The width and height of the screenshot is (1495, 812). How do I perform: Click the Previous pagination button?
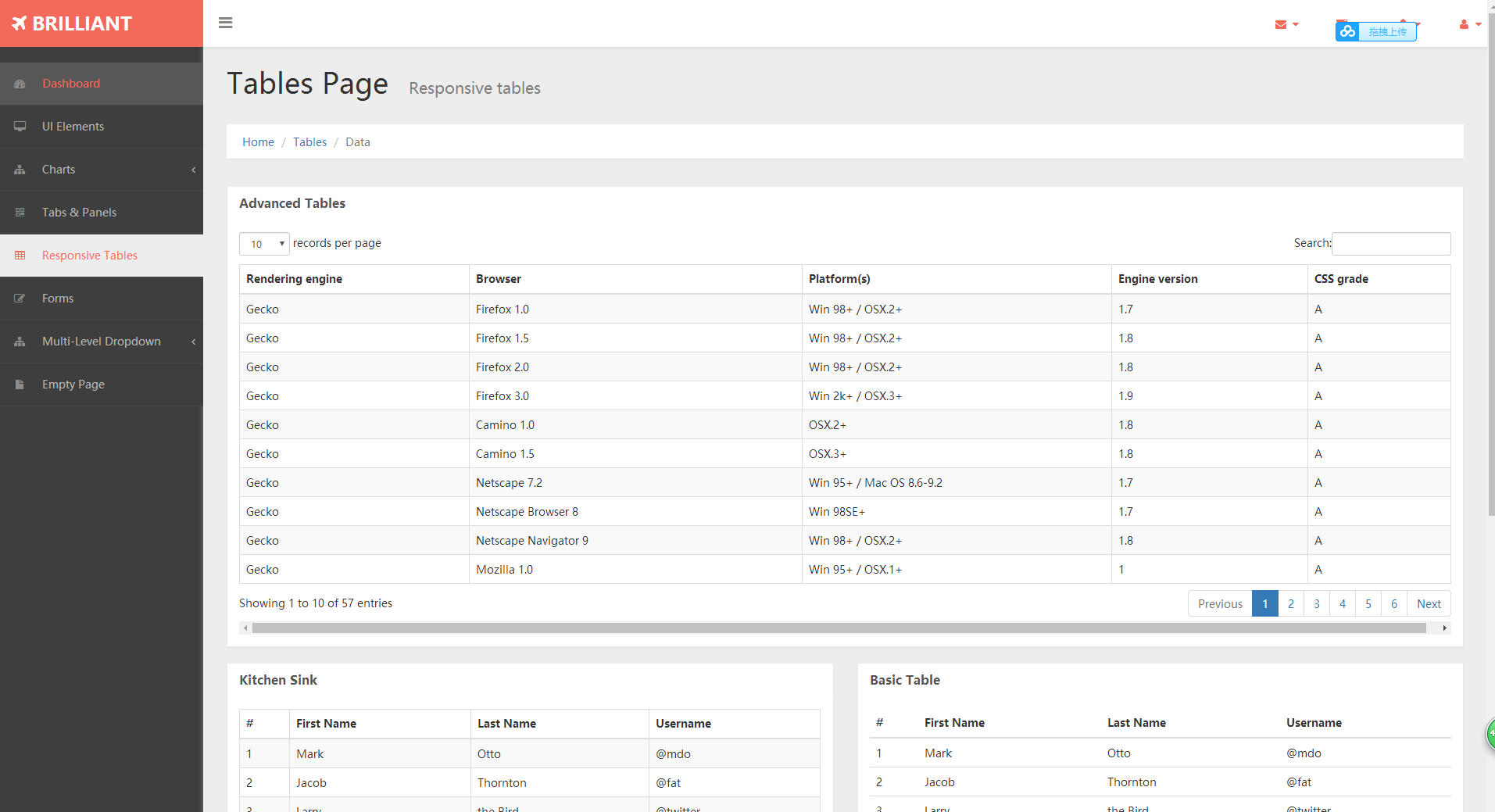point(1220,604)
